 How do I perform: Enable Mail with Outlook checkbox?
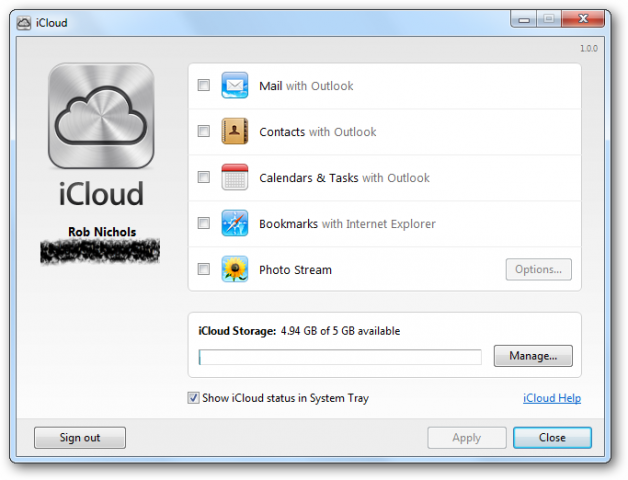204,85
